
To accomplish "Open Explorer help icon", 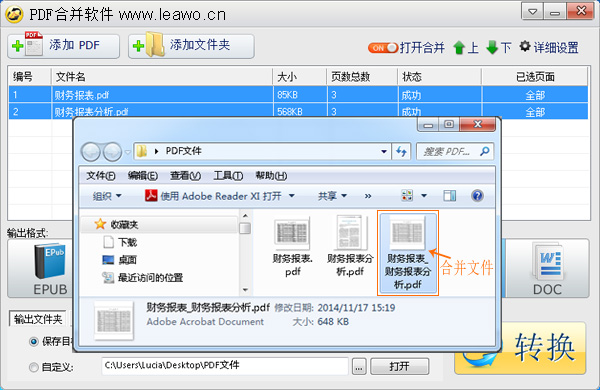I will point(477,196).
